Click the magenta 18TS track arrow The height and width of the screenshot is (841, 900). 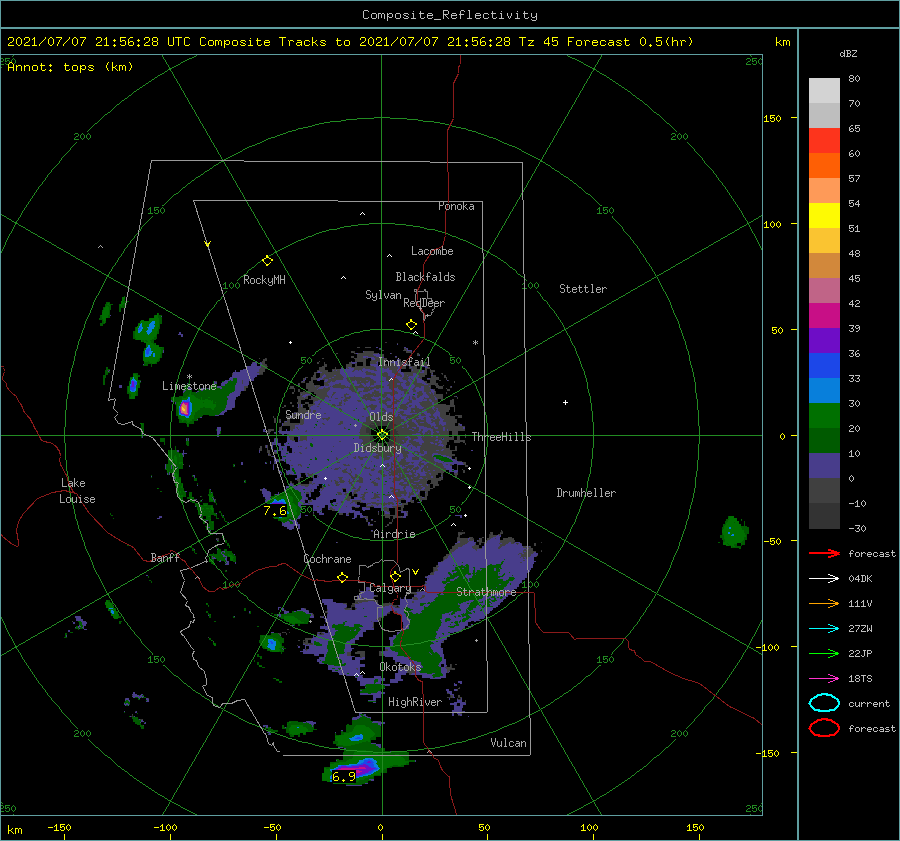[824, 679]
